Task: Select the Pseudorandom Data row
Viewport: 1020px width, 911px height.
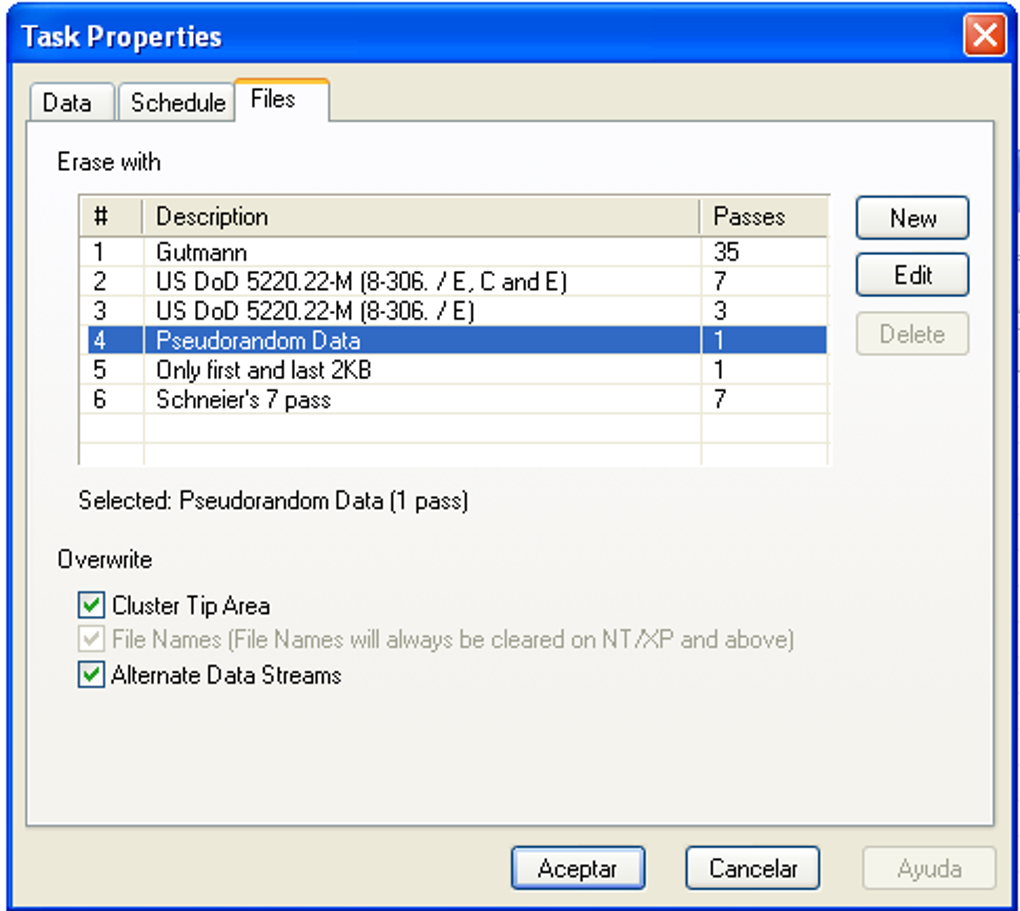Action: tap(453, 340)
